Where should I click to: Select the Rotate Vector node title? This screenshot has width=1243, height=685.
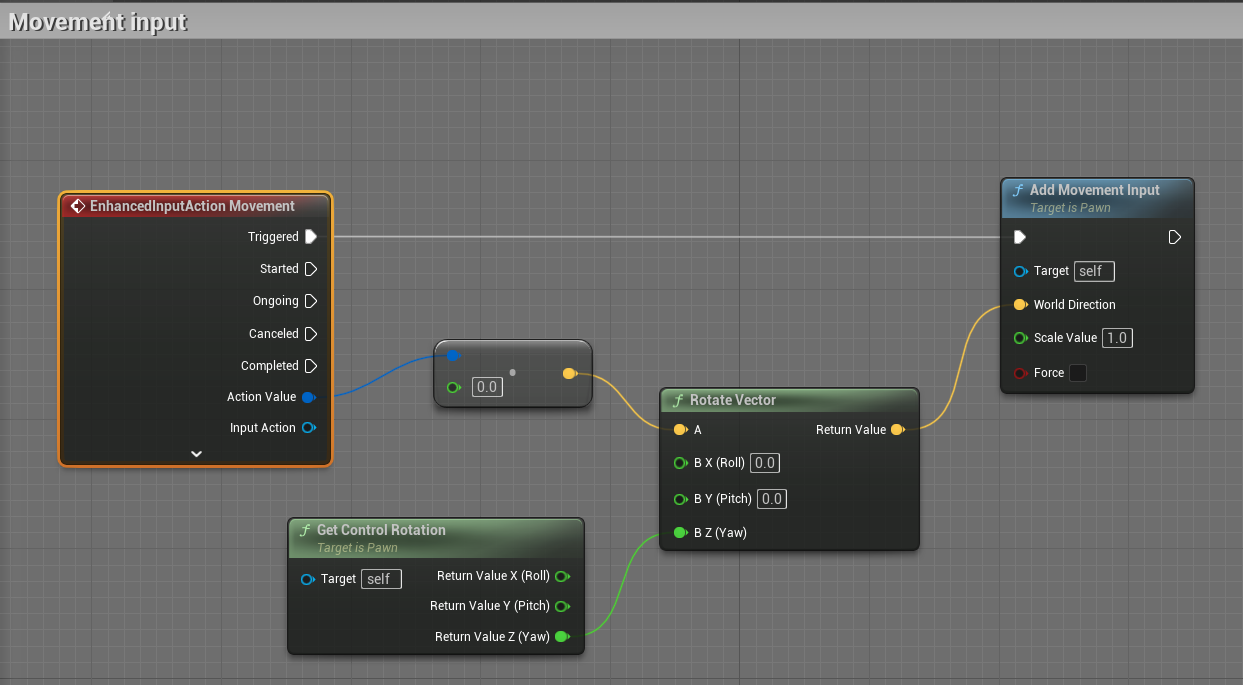pos(732,400)
